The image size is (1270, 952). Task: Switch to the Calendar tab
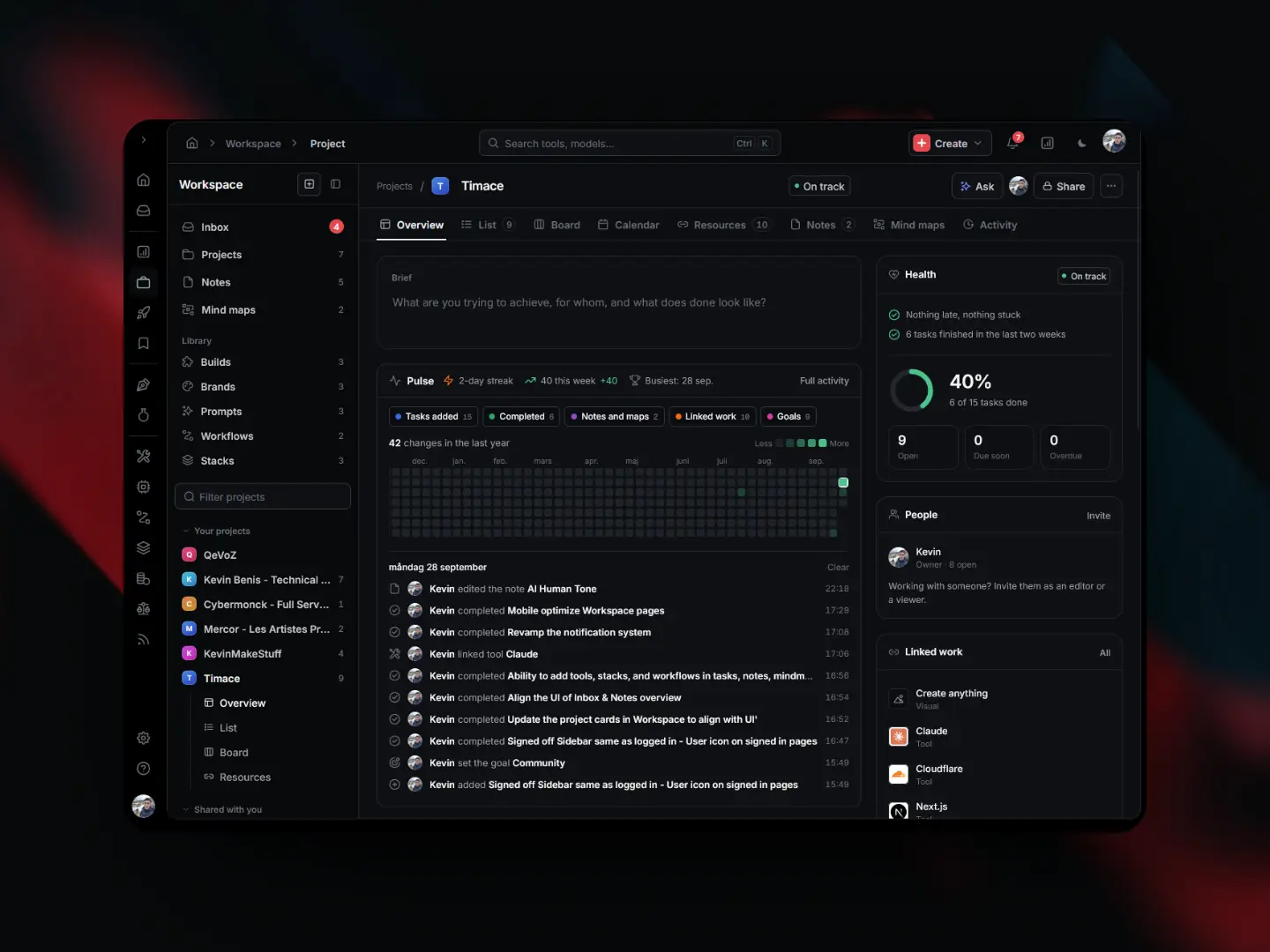pyautogui.click(x=629, y=225)
